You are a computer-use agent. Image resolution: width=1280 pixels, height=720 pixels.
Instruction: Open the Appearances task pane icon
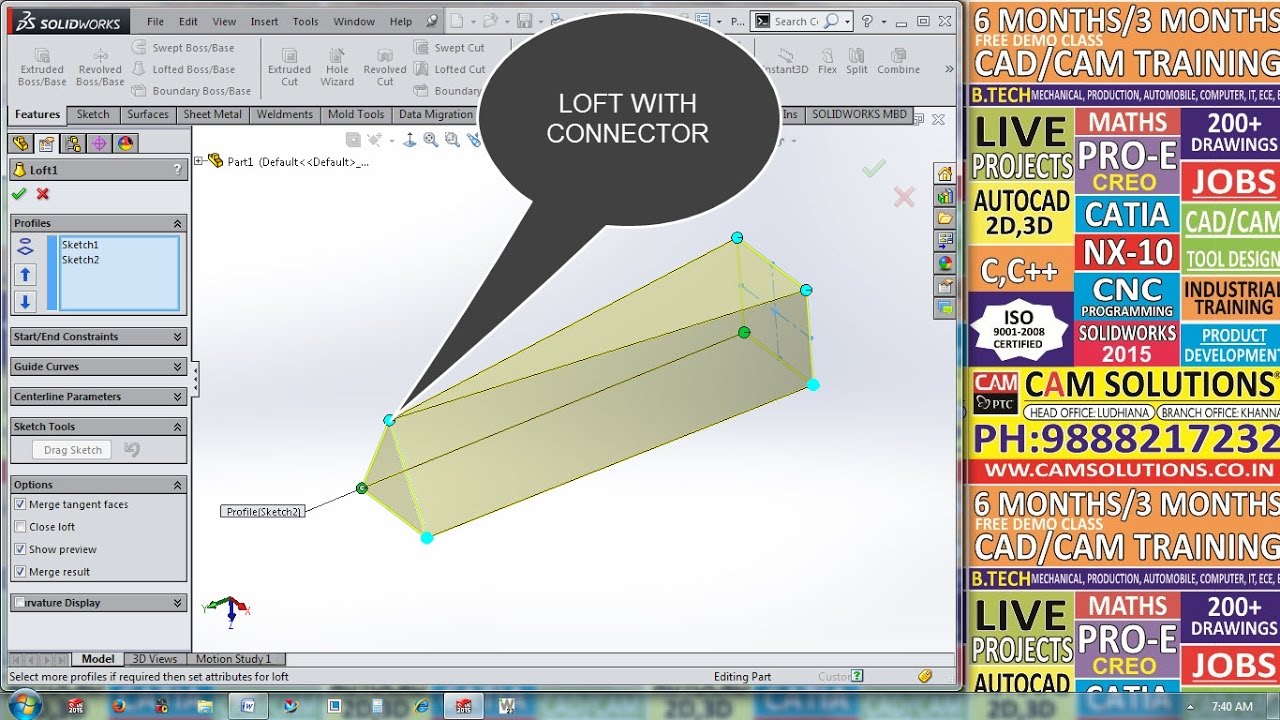pyautogui.click(x=944, y=264)
